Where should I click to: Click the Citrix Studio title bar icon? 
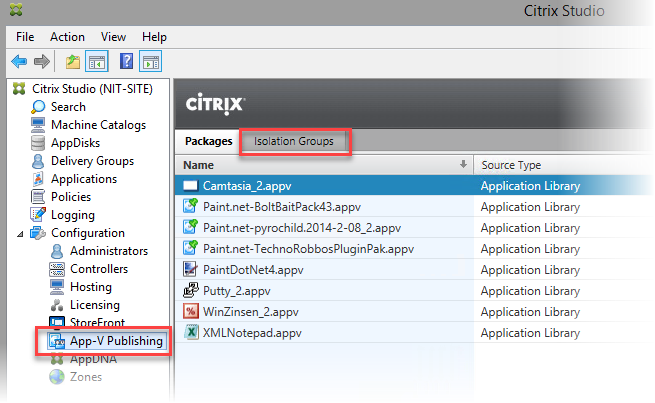pos(16,9)
